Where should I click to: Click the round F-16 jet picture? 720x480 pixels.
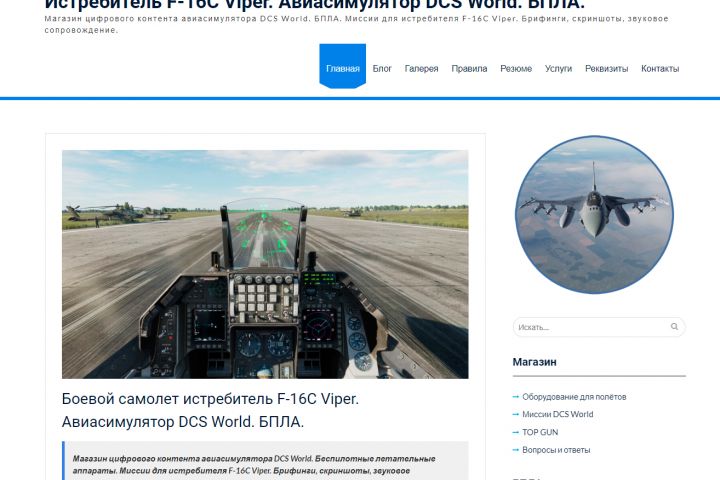tap(594, 215)
